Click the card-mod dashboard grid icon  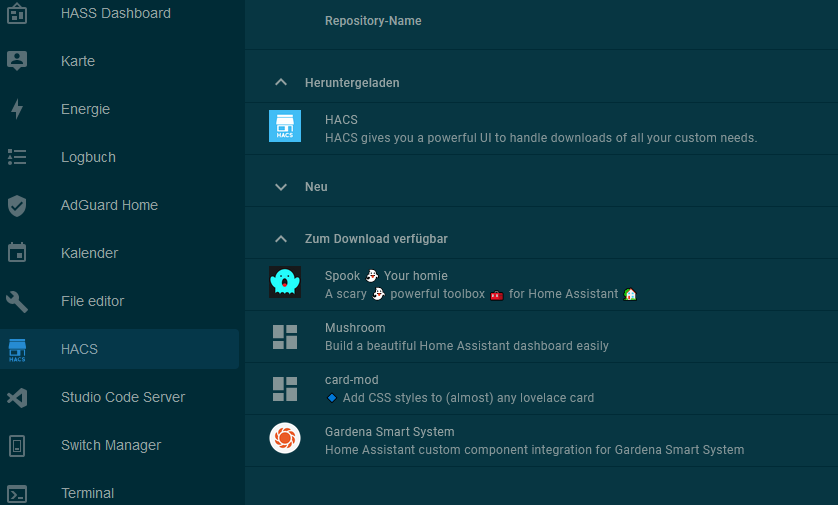(285, 389)
